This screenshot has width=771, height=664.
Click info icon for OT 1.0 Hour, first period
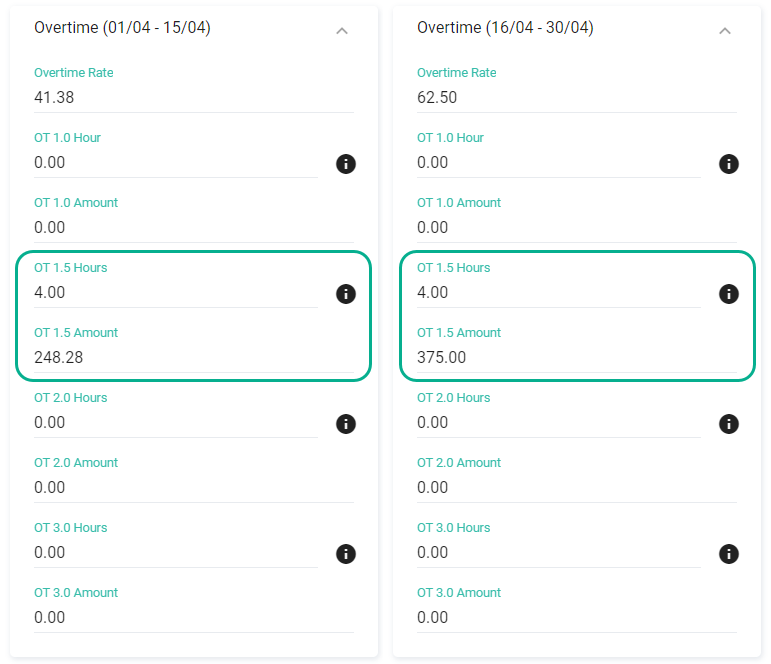346,164
